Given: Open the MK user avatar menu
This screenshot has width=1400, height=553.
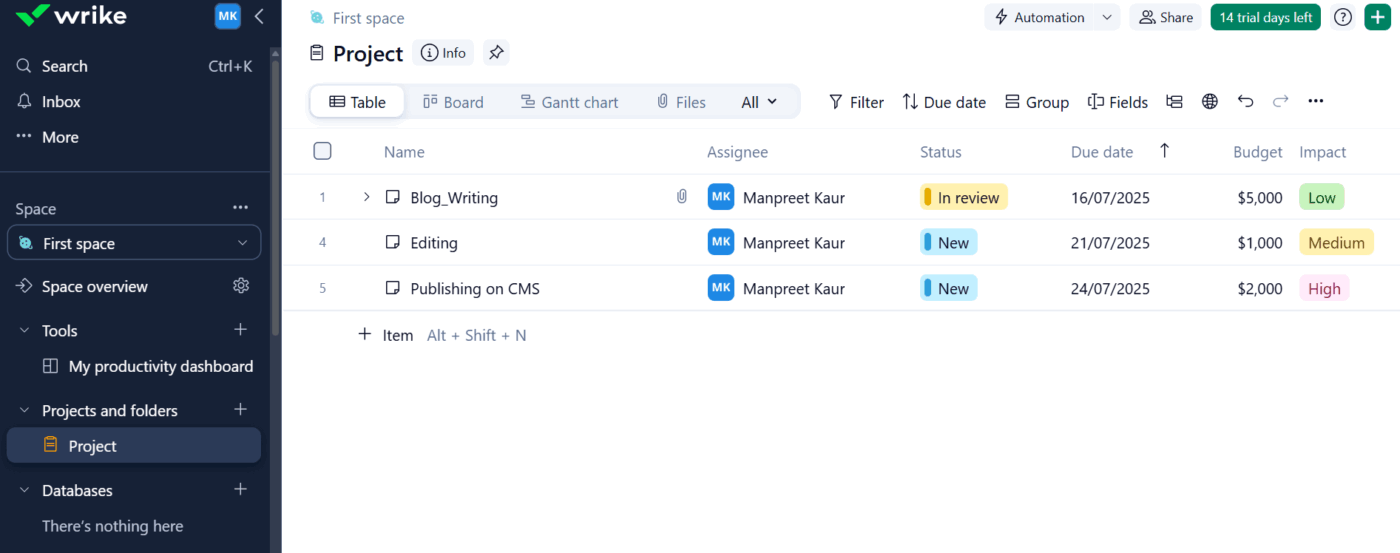Looking at the screenshot, I should (228, 16).
